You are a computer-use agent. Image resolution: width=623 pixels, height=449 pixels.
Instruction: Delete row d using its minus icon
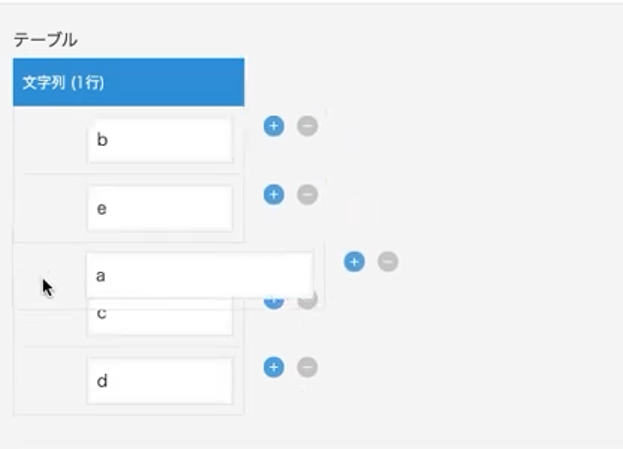308,367
